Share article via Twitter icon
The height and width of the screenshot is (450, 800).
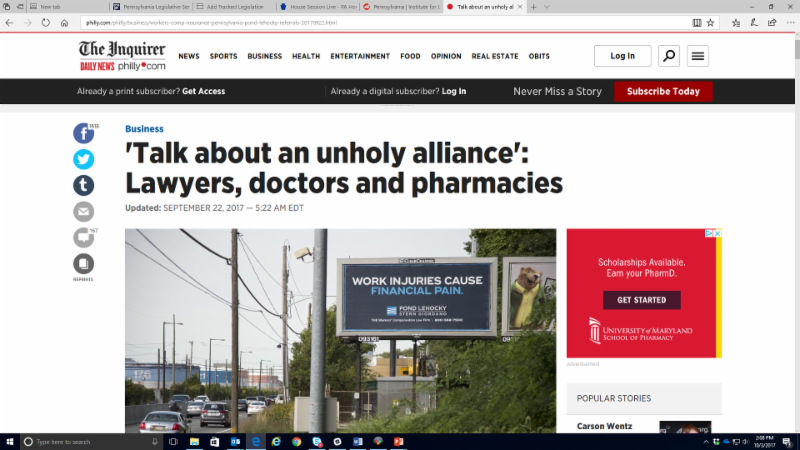[83, 159]
